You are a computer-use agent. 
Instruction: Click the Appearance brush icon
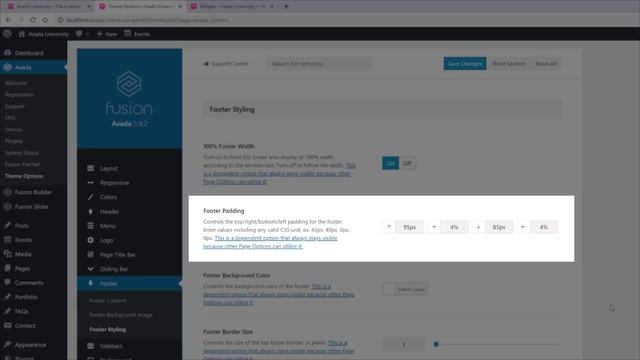7,344
